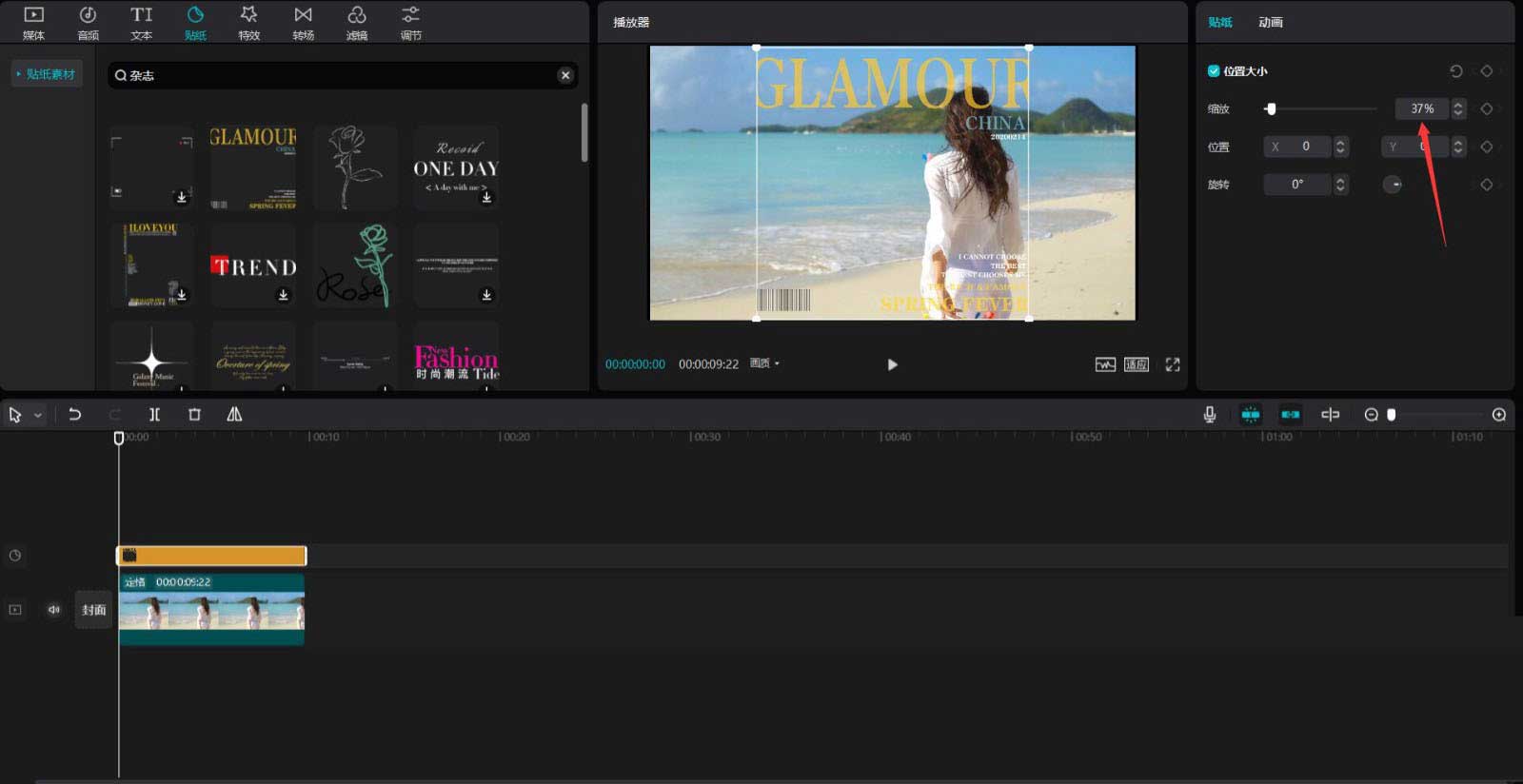The image size is (1523, 784).
Task: Open the pointer tool dropdown arrow
Action: pos(38,416)
